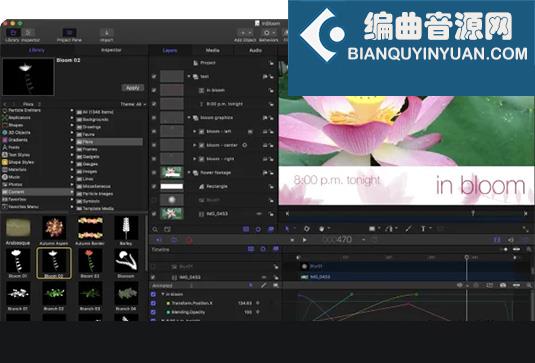Select the Pan hand tool
The image size is (535, 363).
click(x=322, y=229)
